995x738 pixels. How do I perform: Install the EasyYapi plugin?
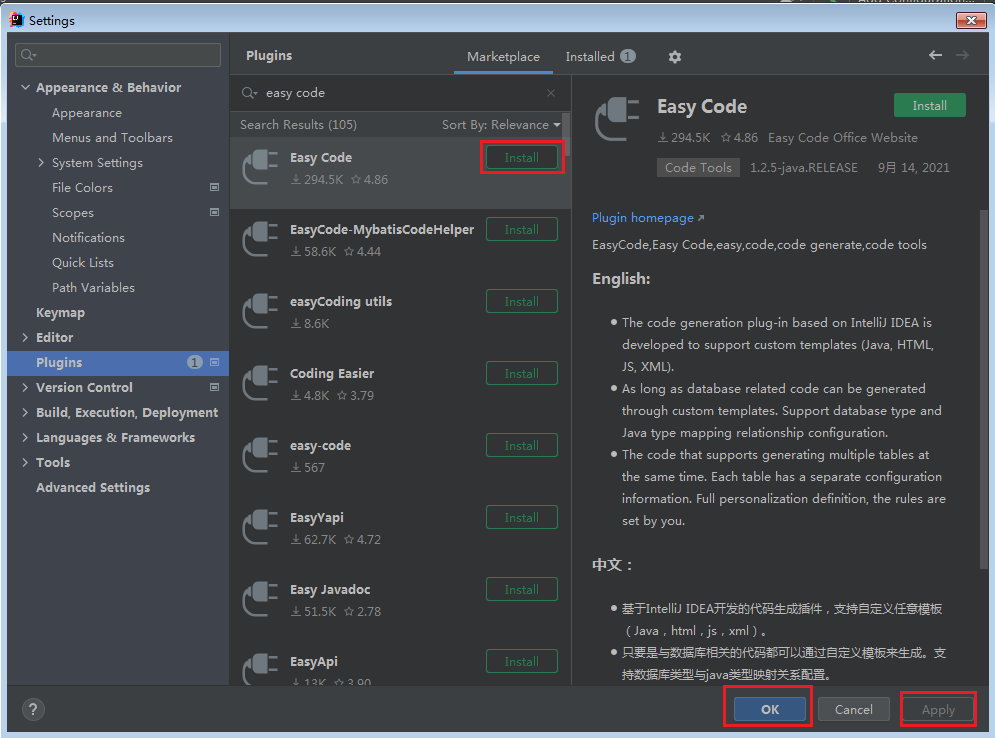tap(522, 518)
